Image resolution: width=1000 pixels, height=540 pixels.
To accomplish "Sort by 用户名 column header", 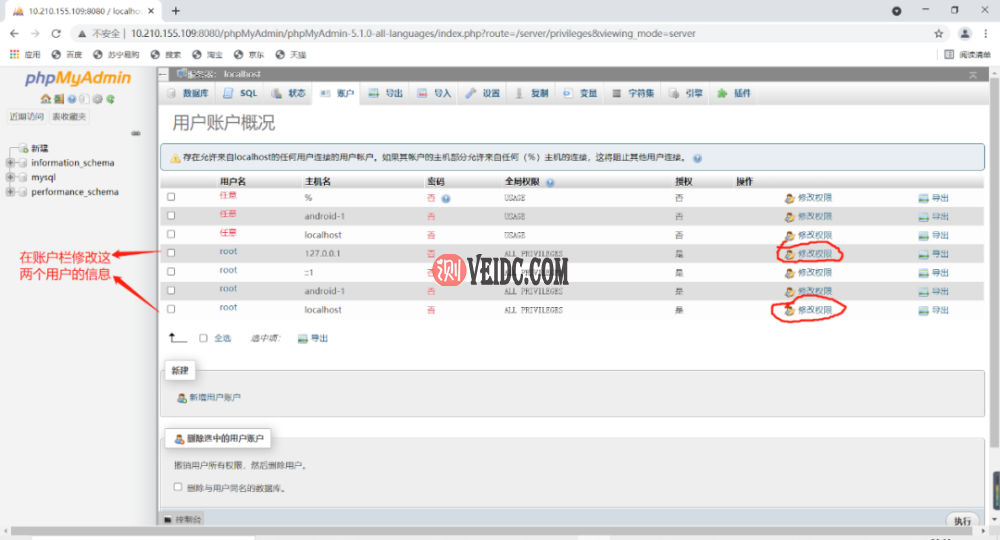I will click(233, 182).
